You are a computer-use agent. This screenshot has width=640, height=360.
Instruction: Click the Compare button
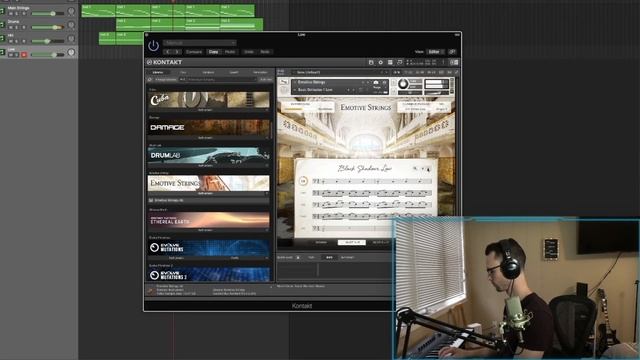pos(194,52)
